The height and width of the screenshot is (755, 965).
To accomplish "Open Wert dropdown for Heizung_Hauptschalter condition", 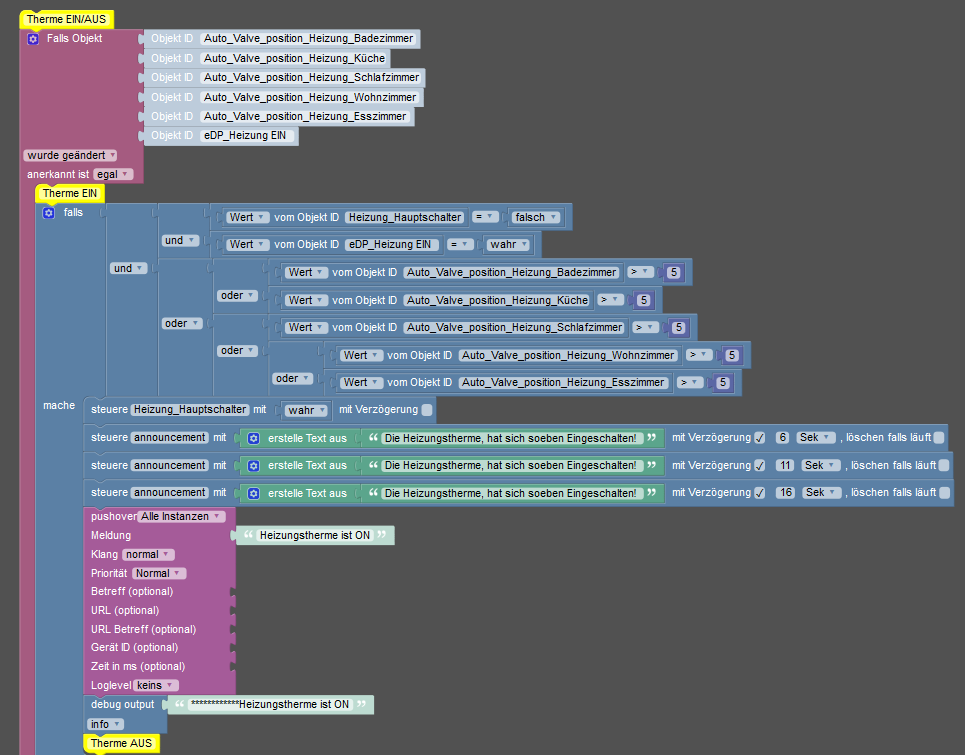I will coord(247,217).
